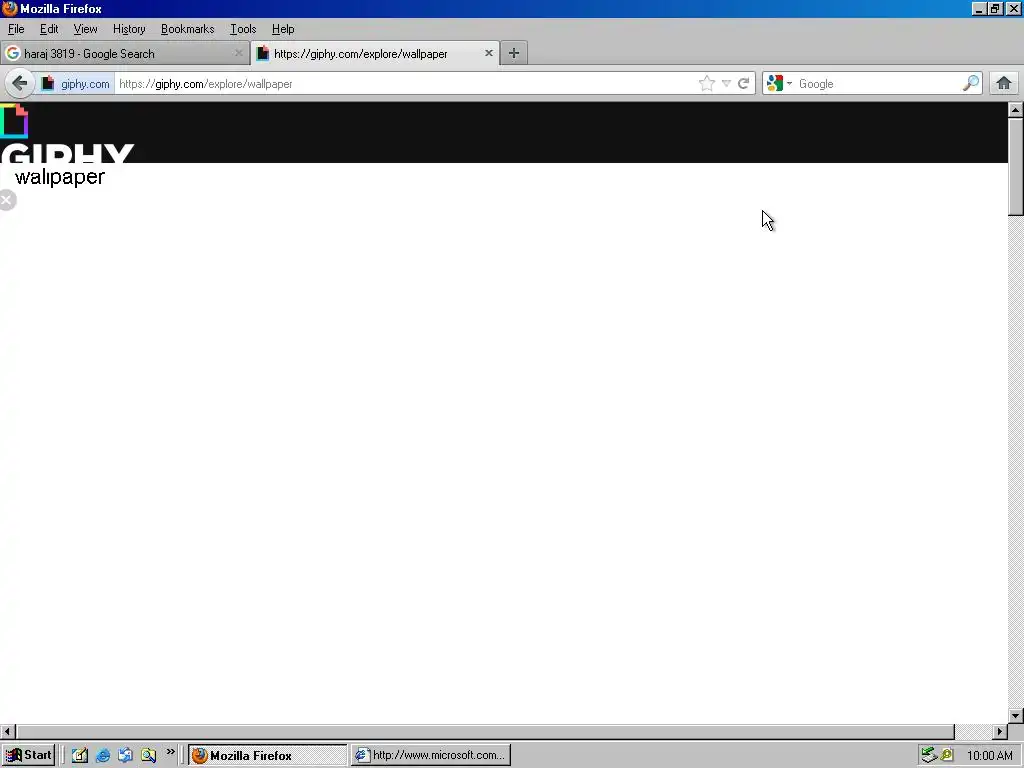Screen dimensions: 1024x768
Task: Click the horizontal scrollbar left arrow
Action: pyautogui.click(x=7, y=731)
